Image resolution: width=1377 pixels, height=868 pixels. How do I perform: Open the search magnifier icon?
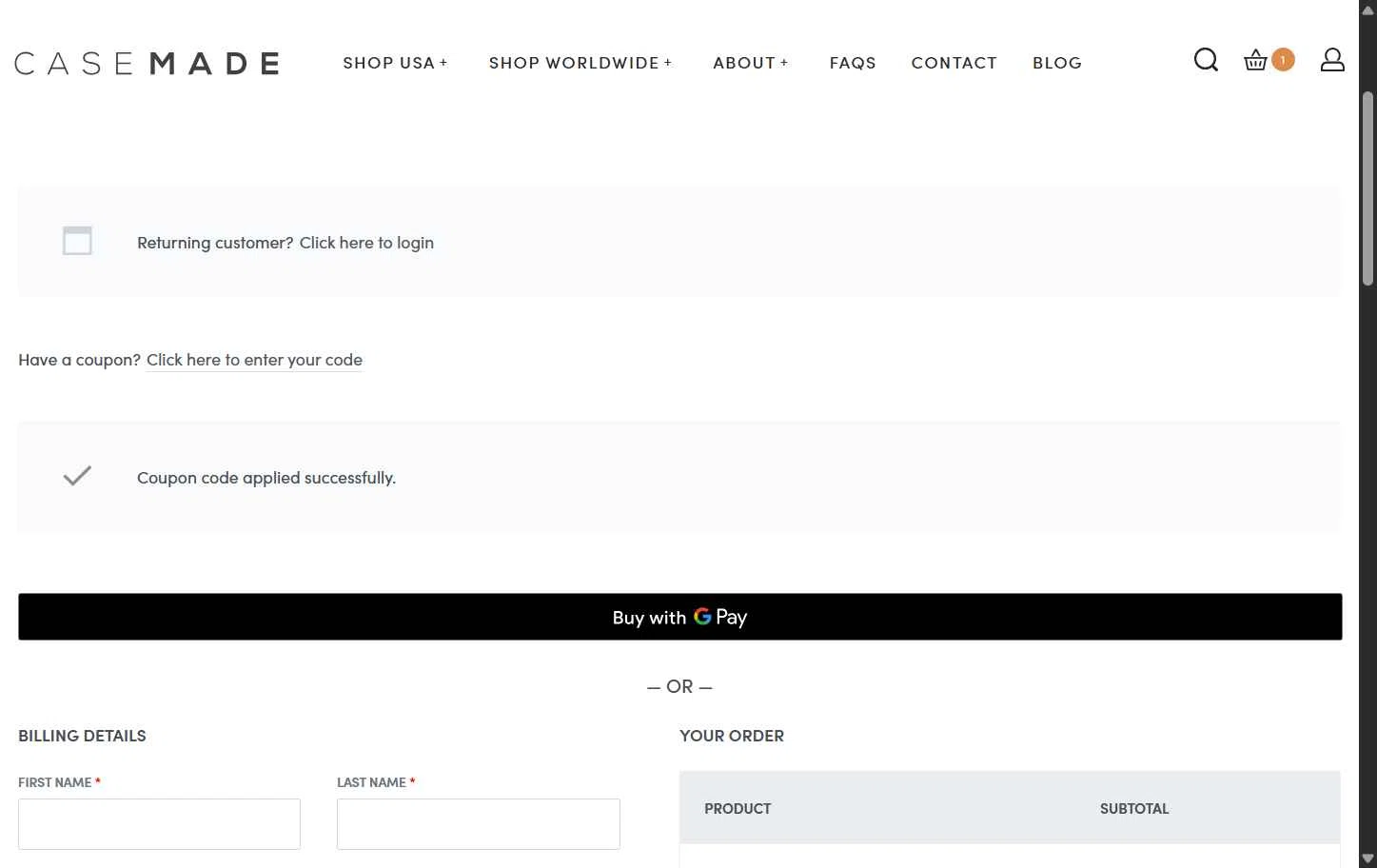coord(1206,60)
